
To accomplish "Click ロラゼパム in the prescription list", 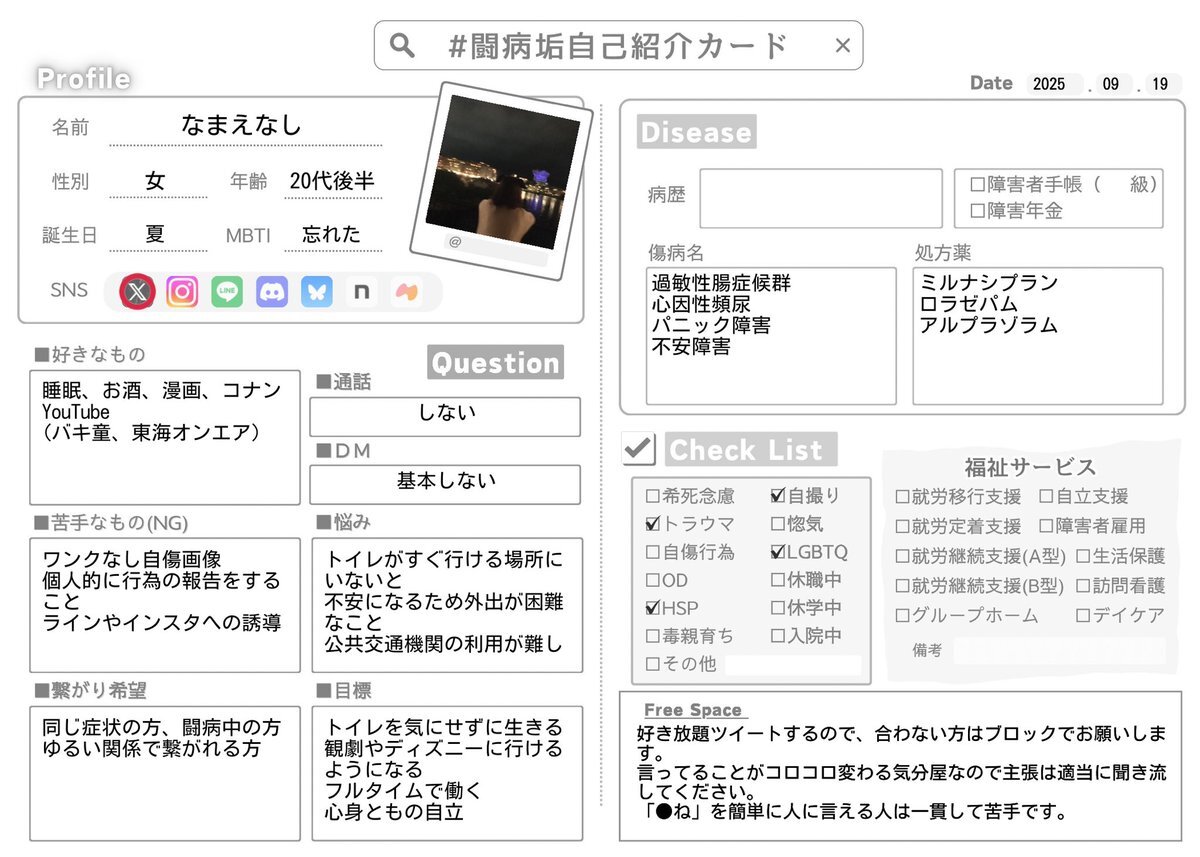I will (x=969, y=304).
